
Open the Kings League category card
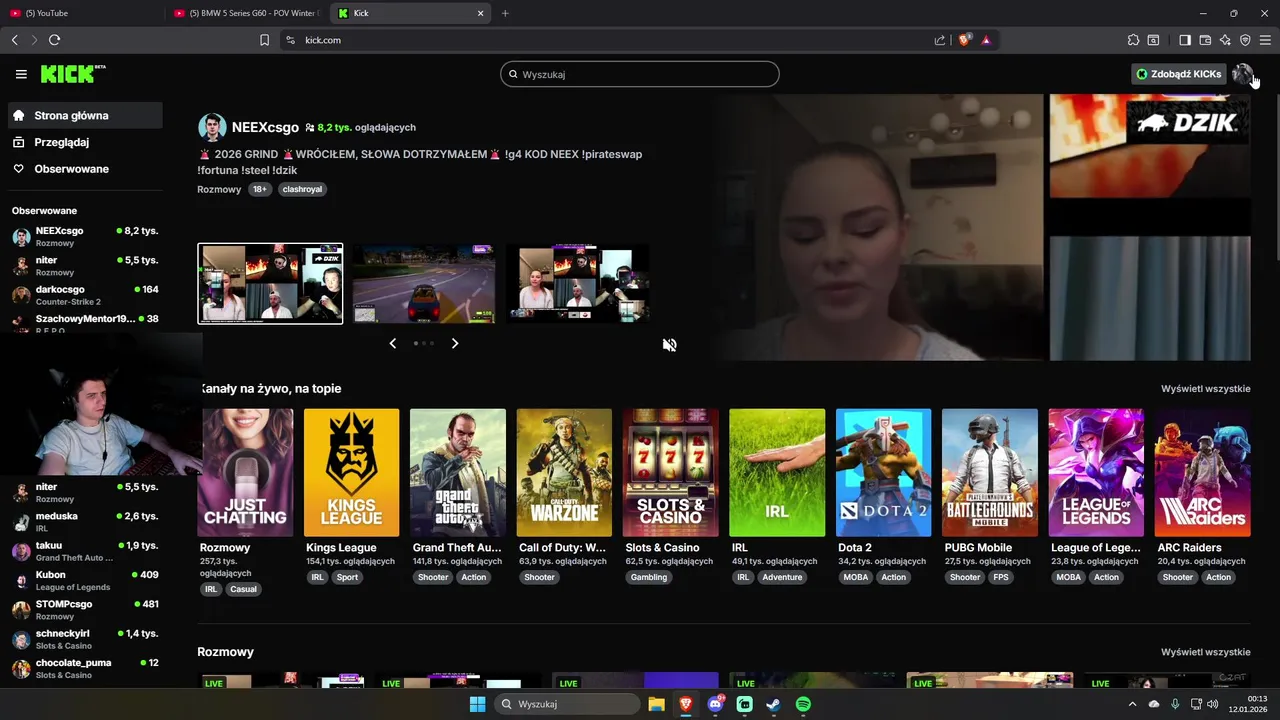(351, 473)
